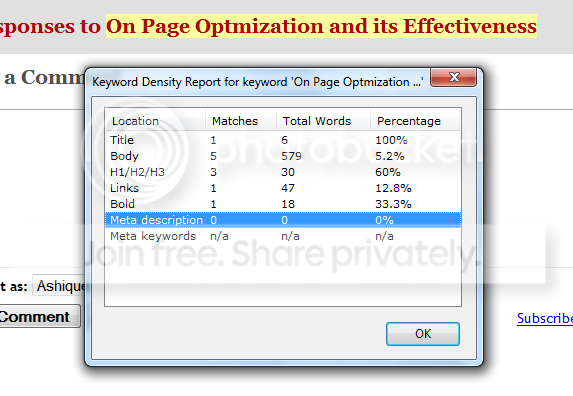The height and width of the screenshot is (396, 573).
Task: Click the highlighted On Page Optmization heading
Action: click(x=321, y=26)
